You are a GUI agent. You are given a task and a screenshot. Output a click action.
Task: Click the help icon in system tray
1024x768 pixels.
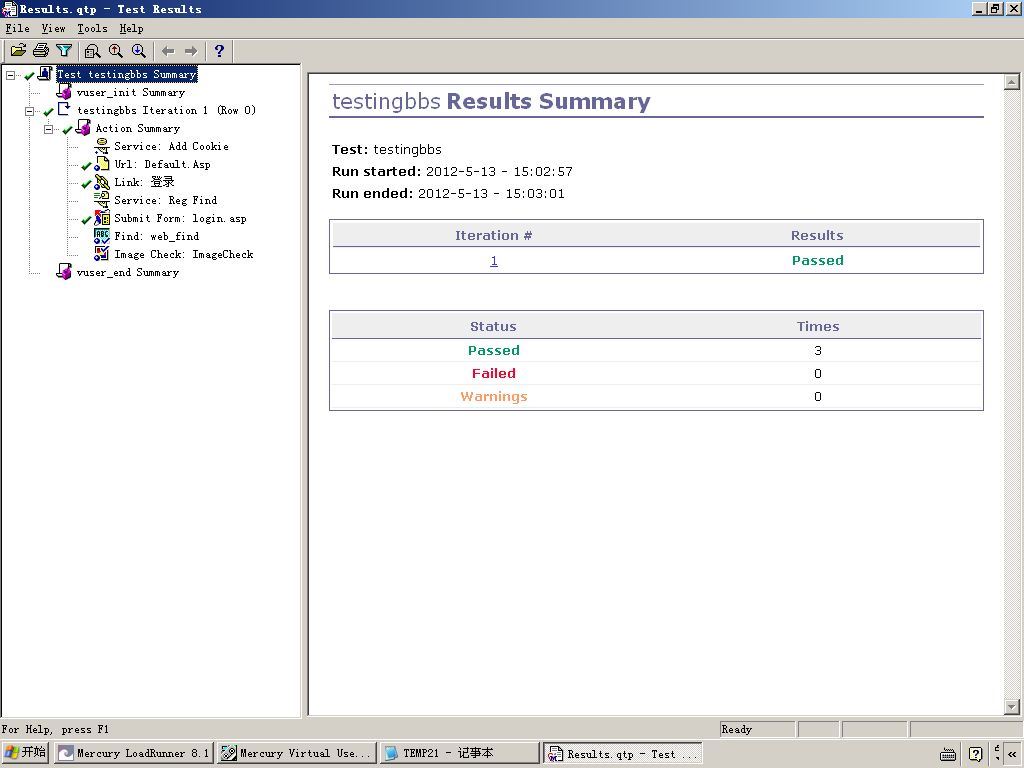[x=976, y=754]
